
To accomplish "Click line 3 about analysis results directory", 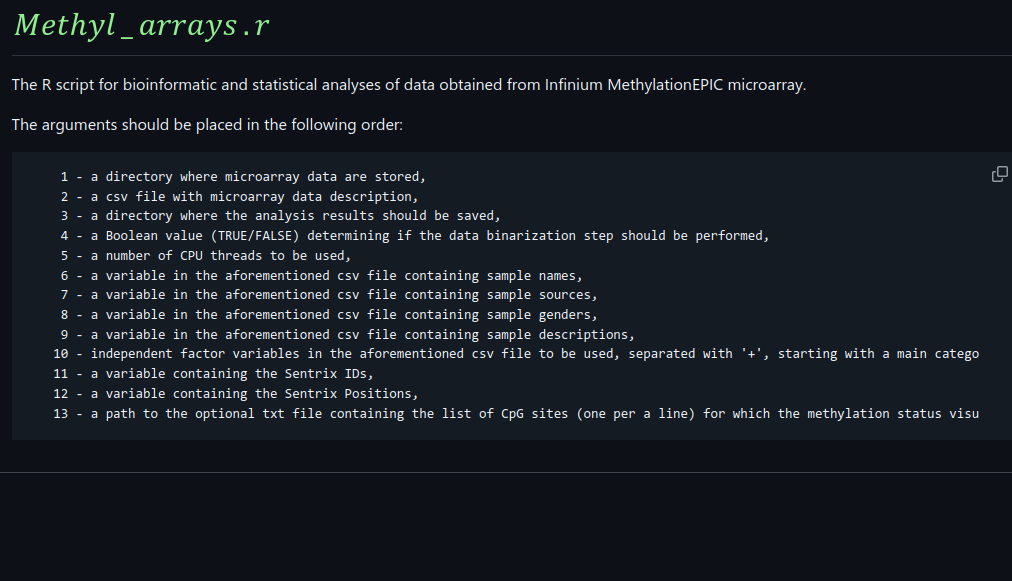I will click(280, 216).
